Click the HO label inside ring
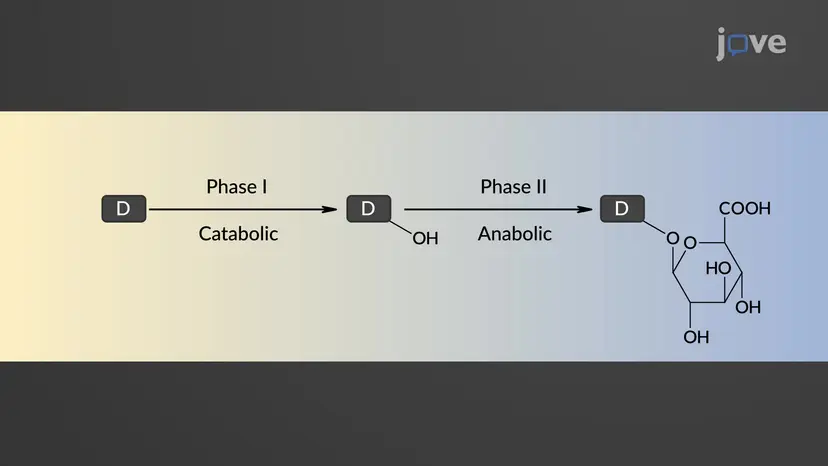 718,268
